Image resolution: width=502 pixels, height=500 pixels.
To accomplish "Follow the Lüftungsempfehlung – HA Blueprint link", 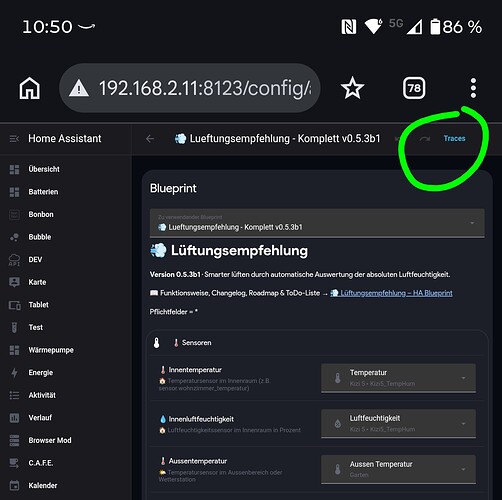I will click(x=391, y=293).
